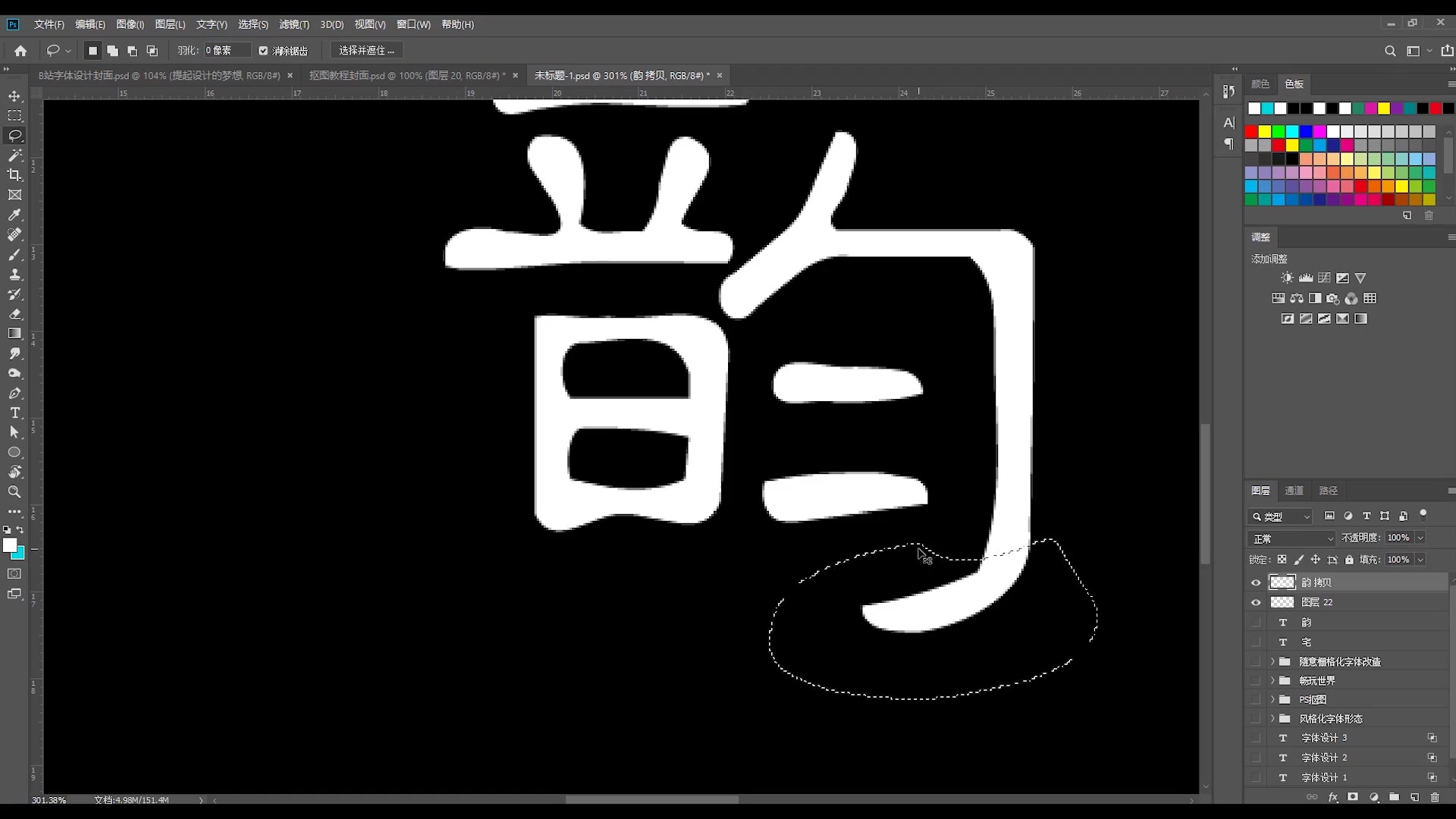Open the 文件(F) menu
This screenshot has width=1456, height=819.
[x=49, y=24]
